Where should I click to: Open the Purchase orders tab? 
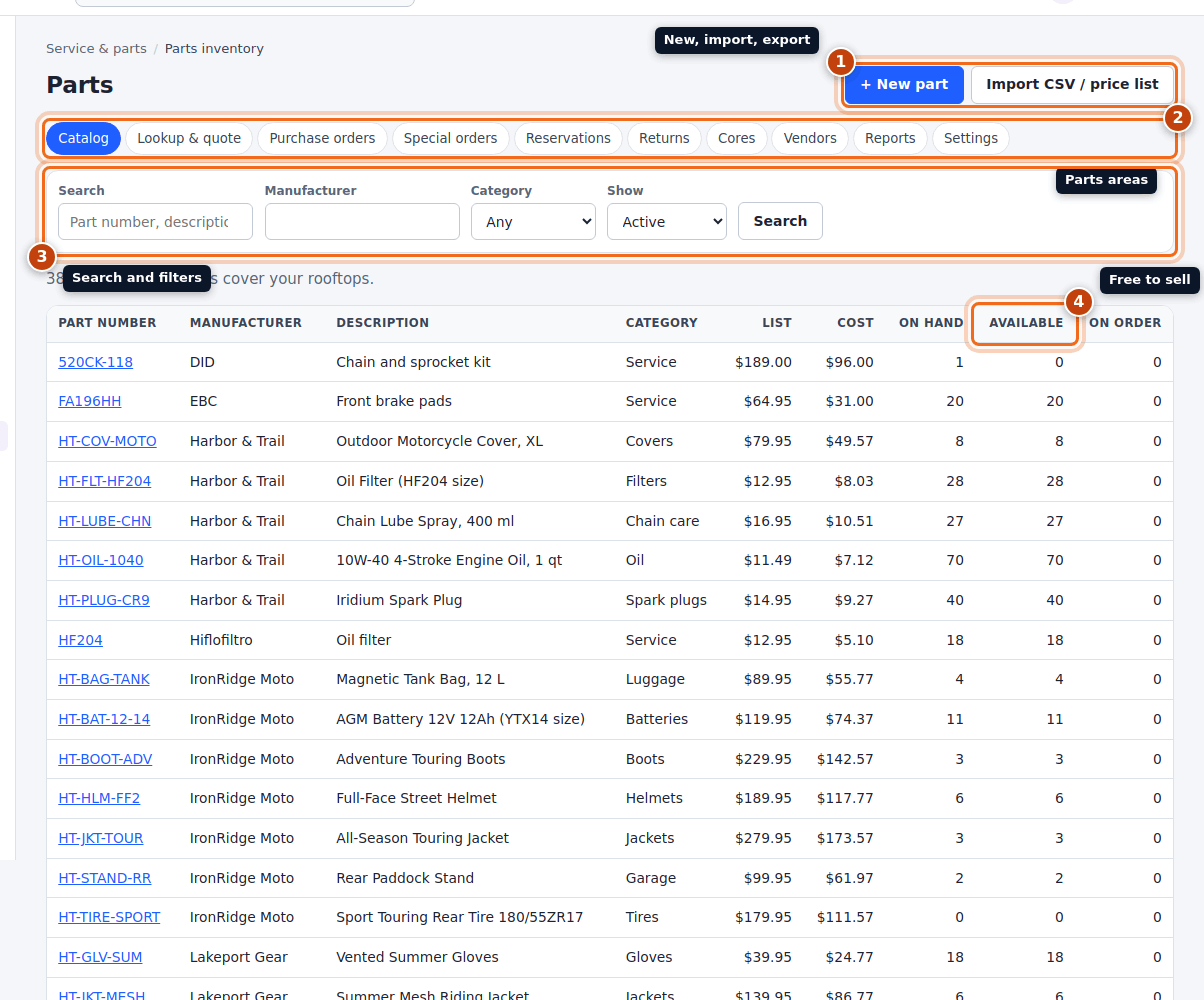(322, 138)
